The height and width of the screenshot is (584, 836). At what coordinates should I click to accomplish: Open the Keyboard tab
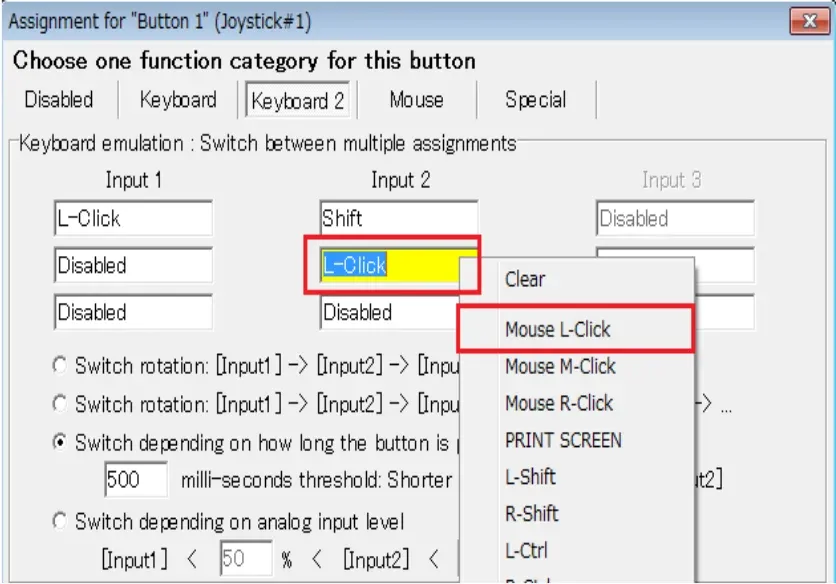178,100
